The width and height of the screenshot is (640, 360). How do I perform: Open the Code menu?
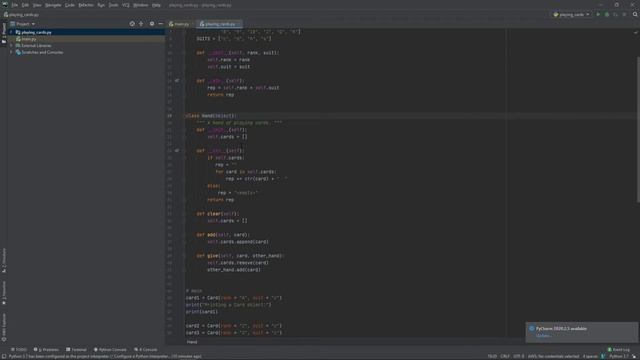(70, 5)
